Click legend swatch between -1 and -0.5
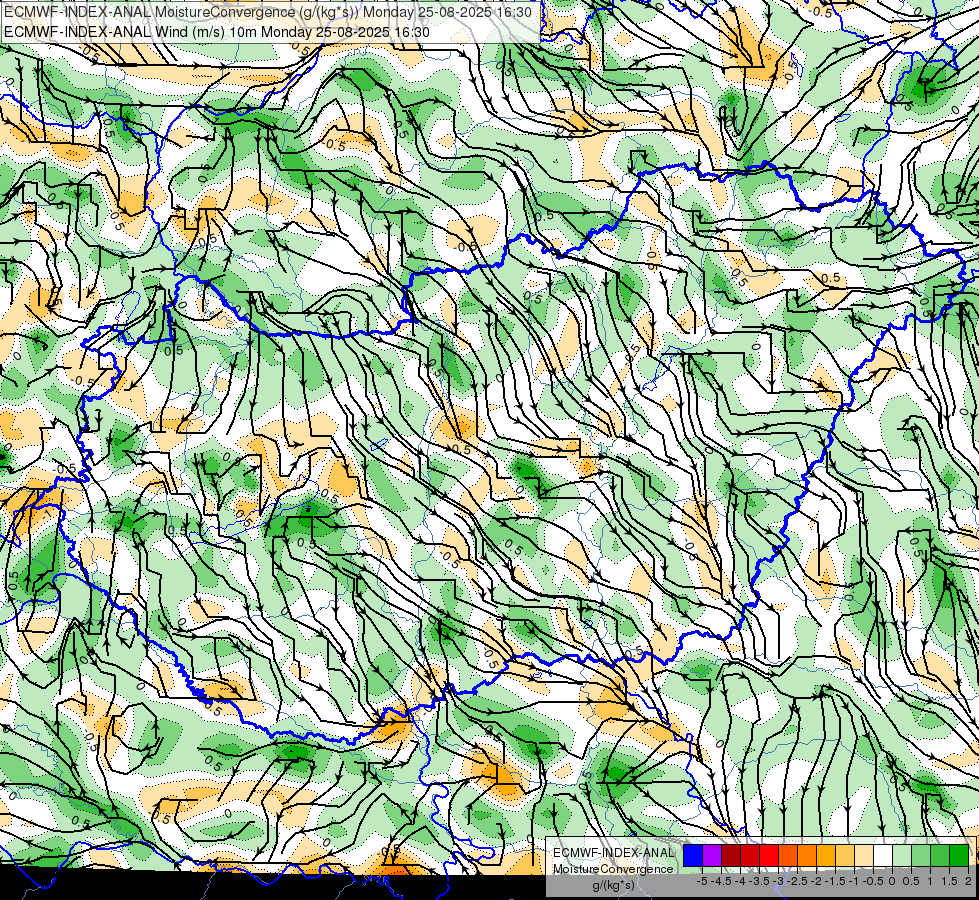This screenshot has width=979, height=900. coord(864,855)
